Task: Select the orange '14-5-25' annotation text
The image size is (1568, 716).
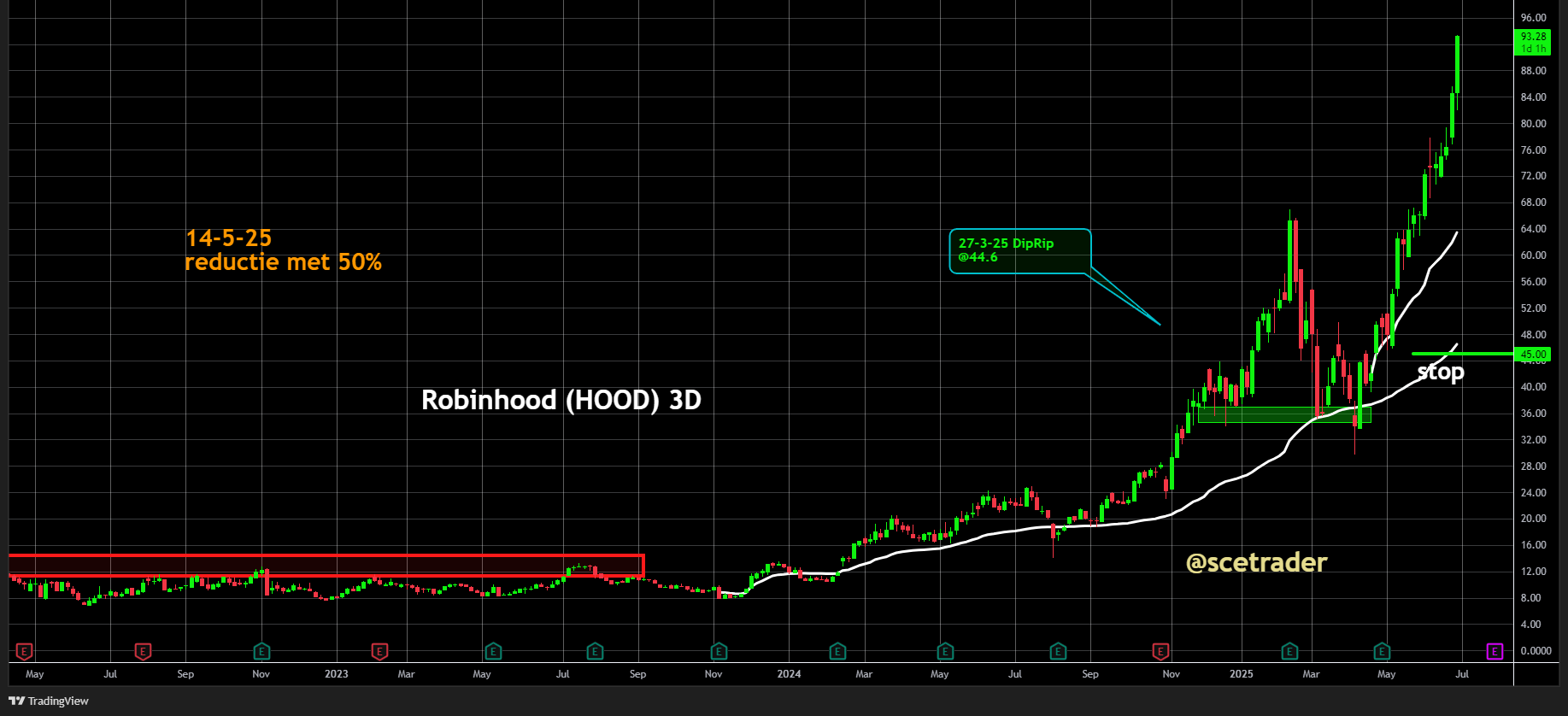Action: 229,238
